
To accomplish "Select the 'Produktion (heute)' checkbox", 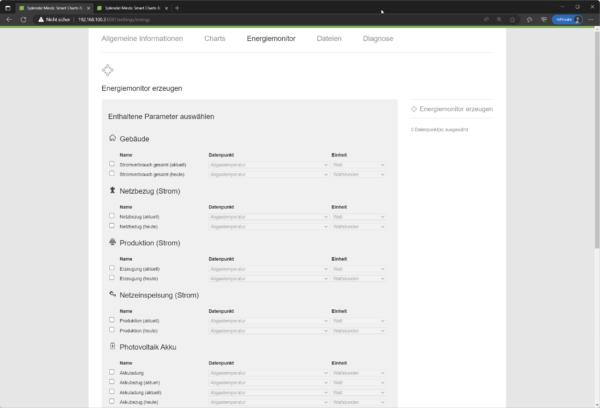I will coord(112,330).
